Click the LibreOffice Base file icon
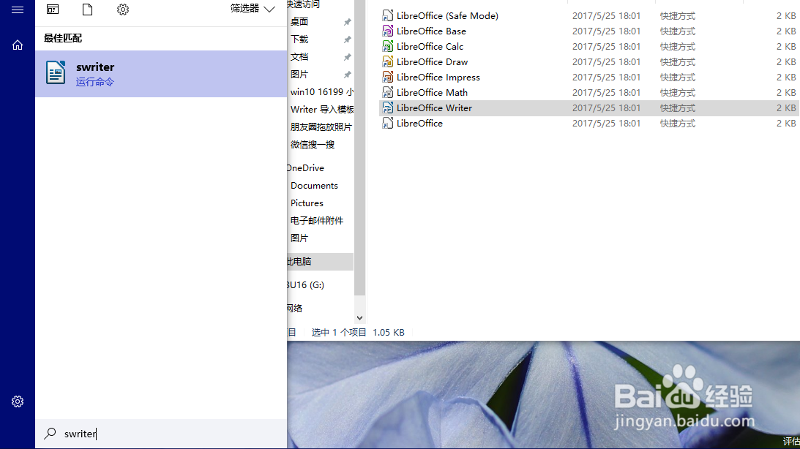800x449 pixels. [x=388, y=31]
